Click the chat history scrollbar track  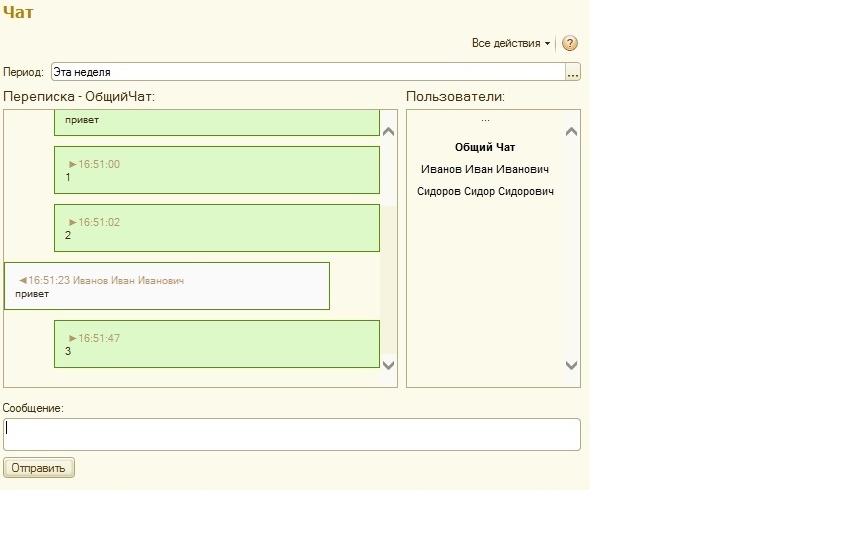click(389, 250)
